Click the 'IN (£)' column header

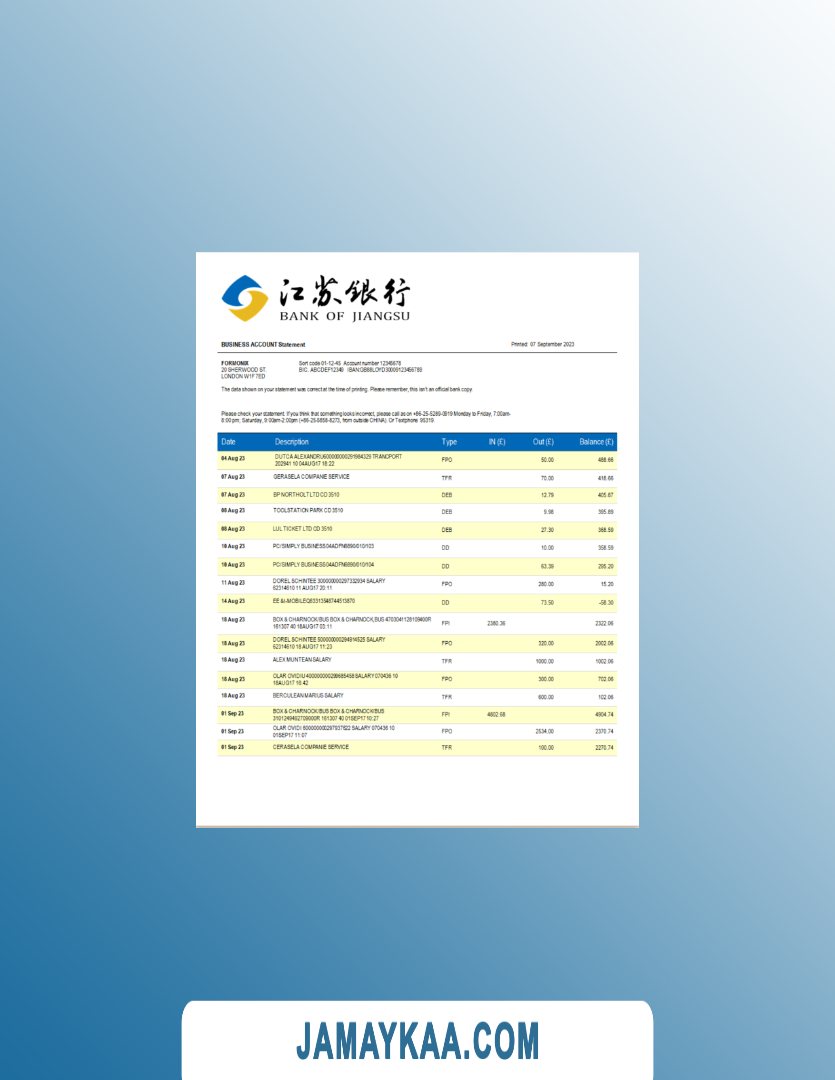[x=497, y=442]
